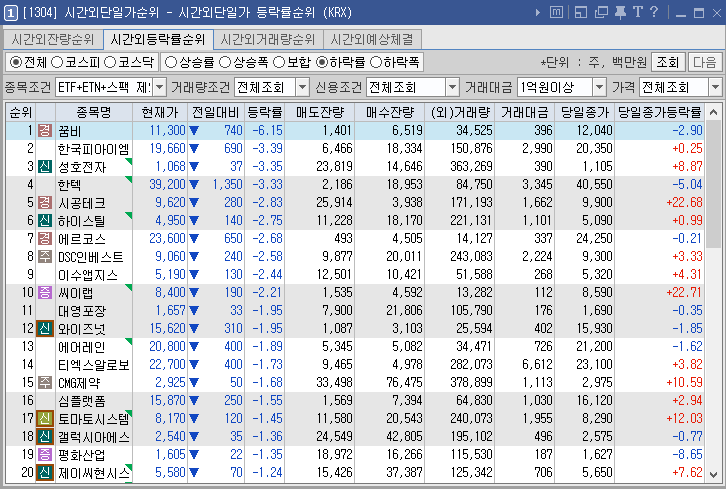Click the table scrollbar down arrow
Screen dimensions: 726x489
pos(713,474)
